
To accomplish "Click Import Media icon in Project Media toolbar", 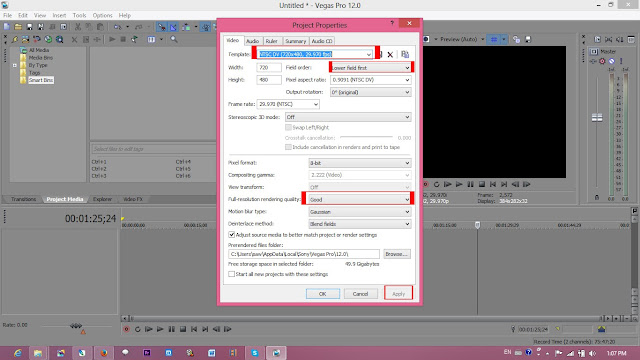I will (x=26, y=40).
